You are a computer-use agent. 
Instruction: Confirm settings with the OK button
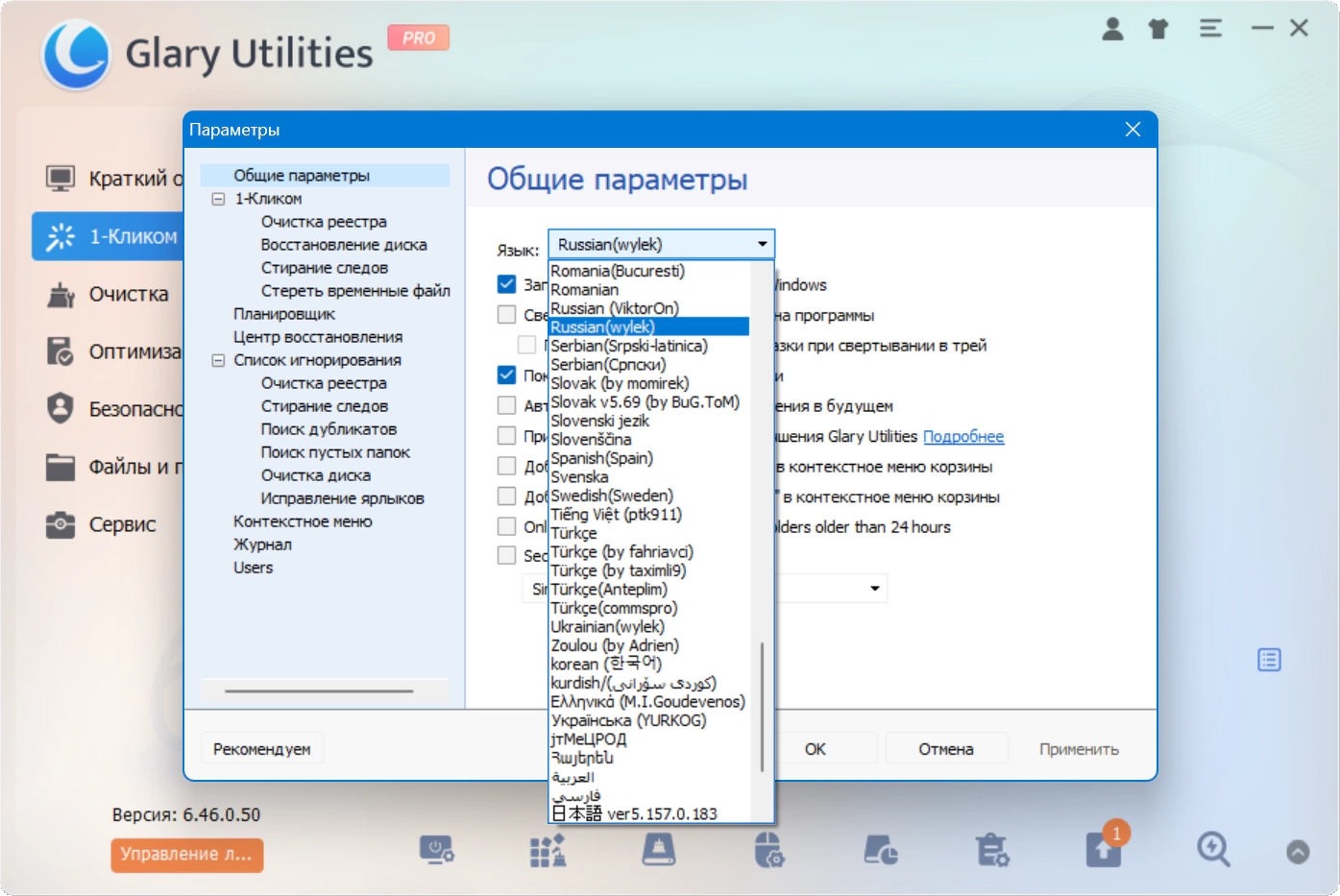pos(816,749)
